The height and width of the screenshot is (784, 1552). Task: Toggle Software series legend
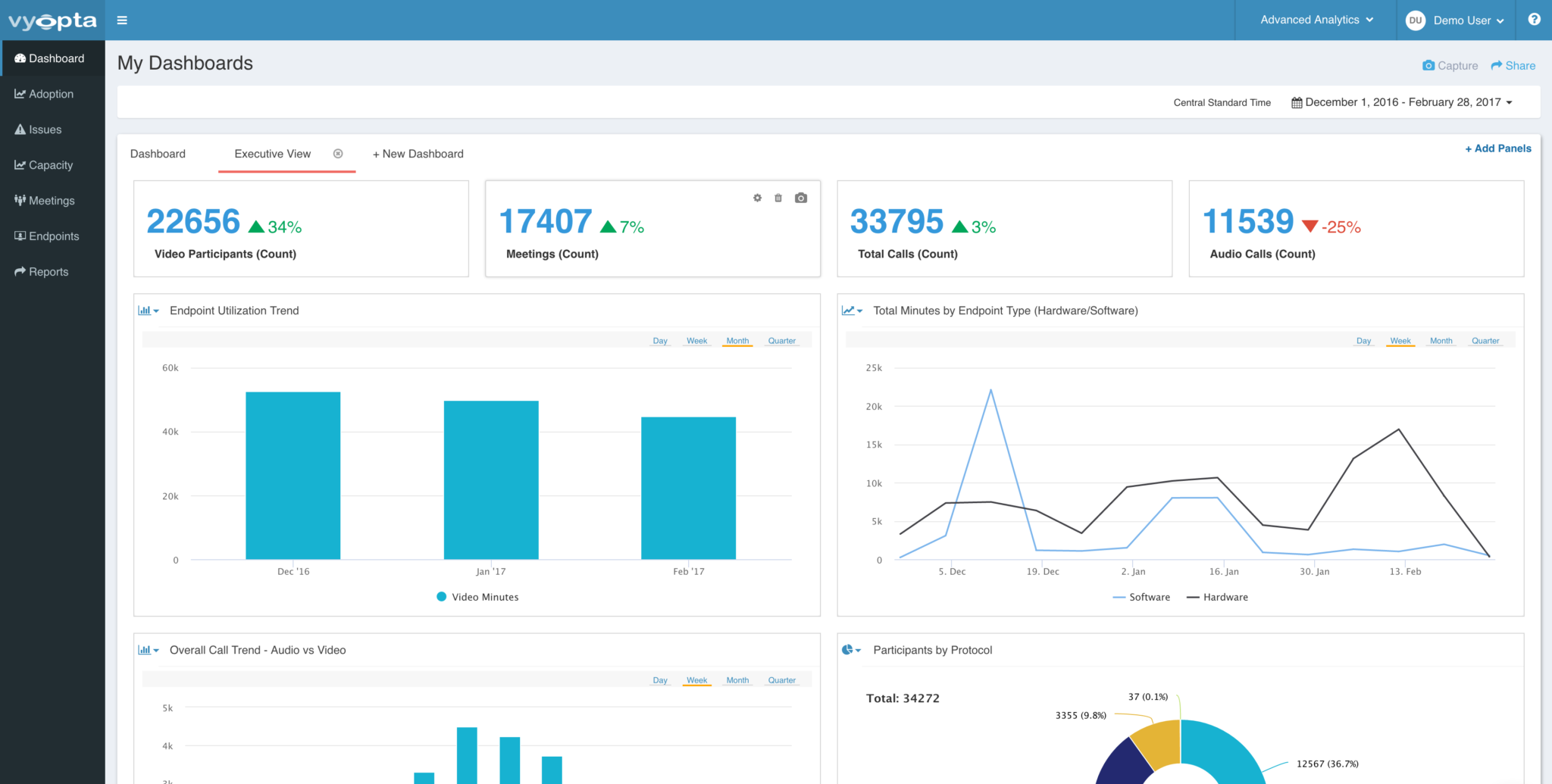point(1141,597)
